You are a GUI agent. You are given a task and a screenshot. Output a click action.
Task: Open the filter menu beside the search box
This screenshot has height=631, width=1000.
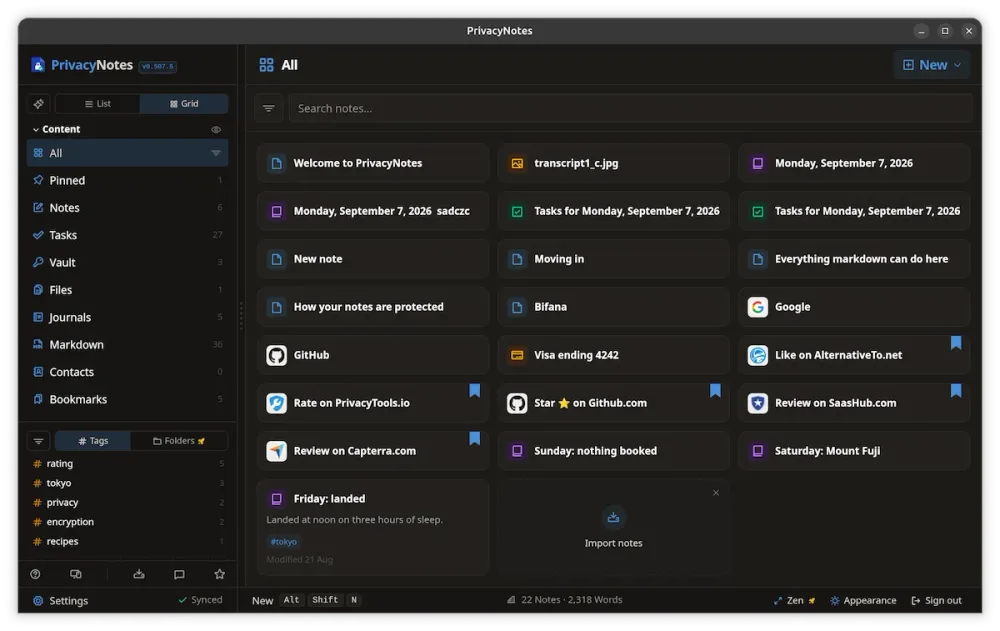pos(268,108)
